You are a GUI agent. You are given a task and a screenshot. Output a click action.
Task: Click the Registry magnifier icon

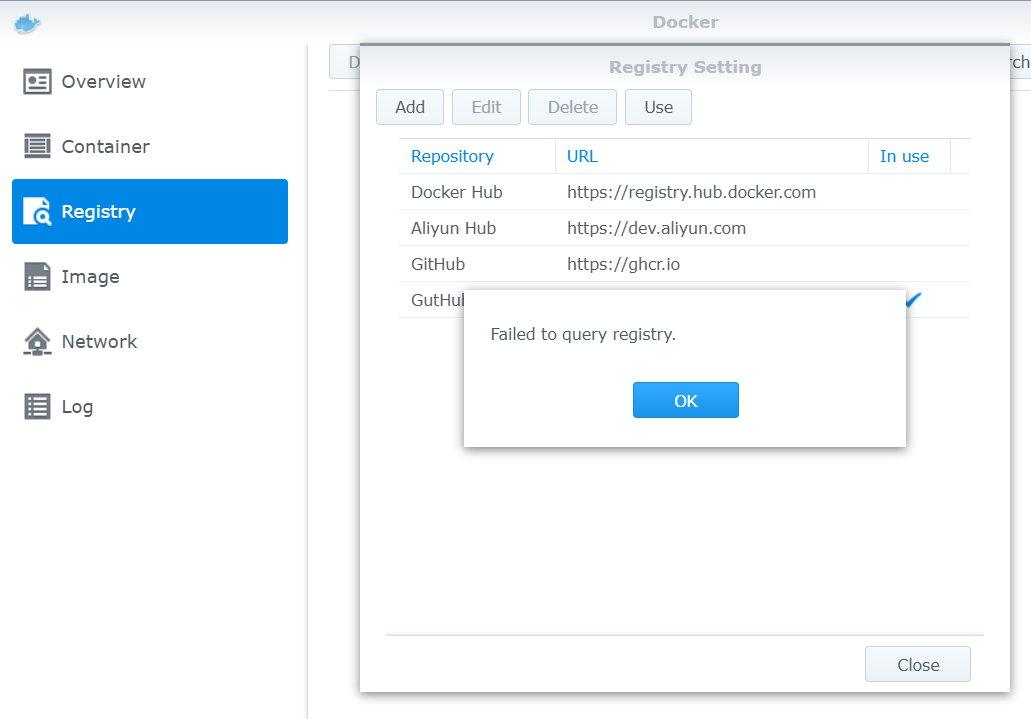coord(37,212)
